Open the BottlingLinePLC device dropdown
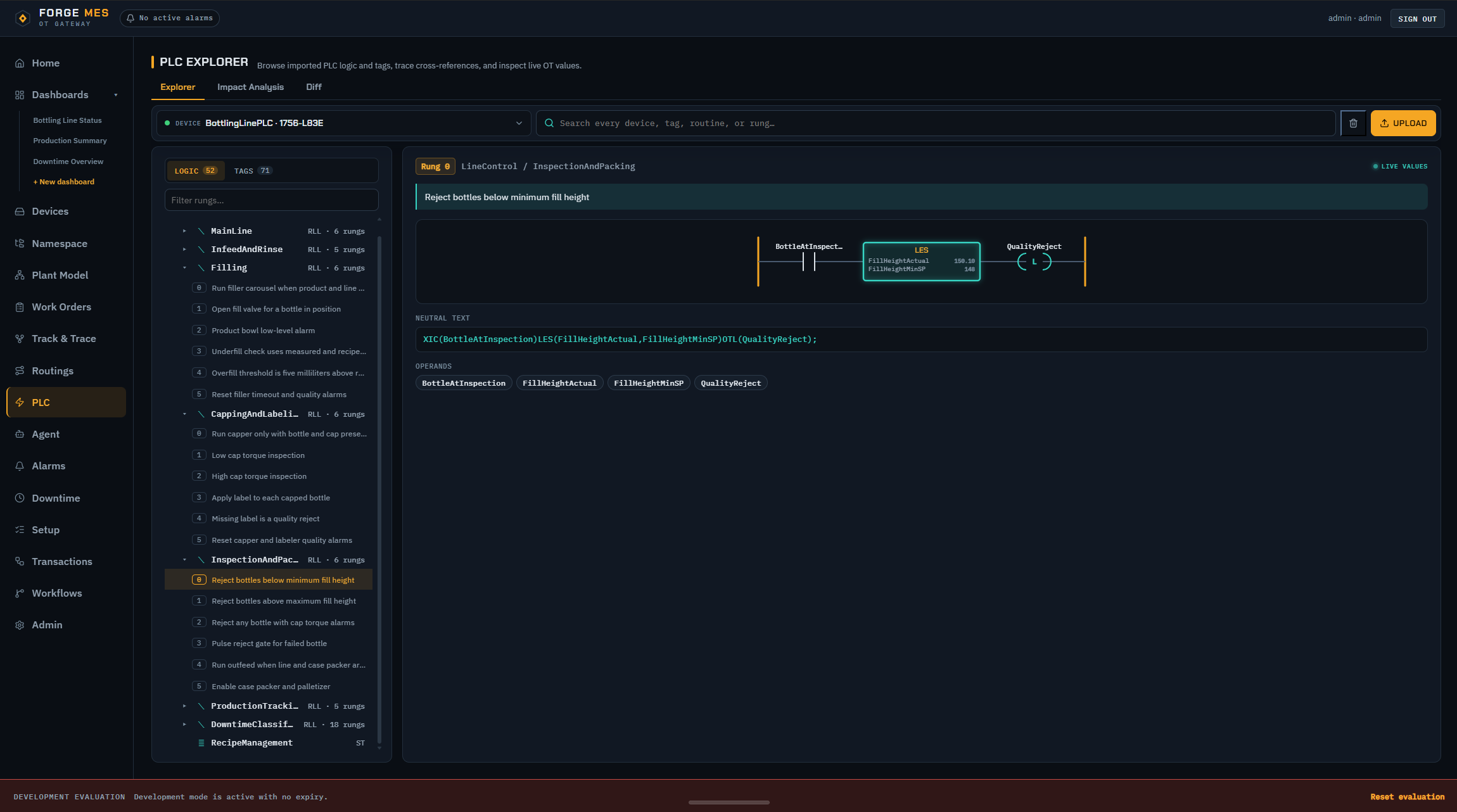Screen dimensions: 1457x812 pos(343,124)
